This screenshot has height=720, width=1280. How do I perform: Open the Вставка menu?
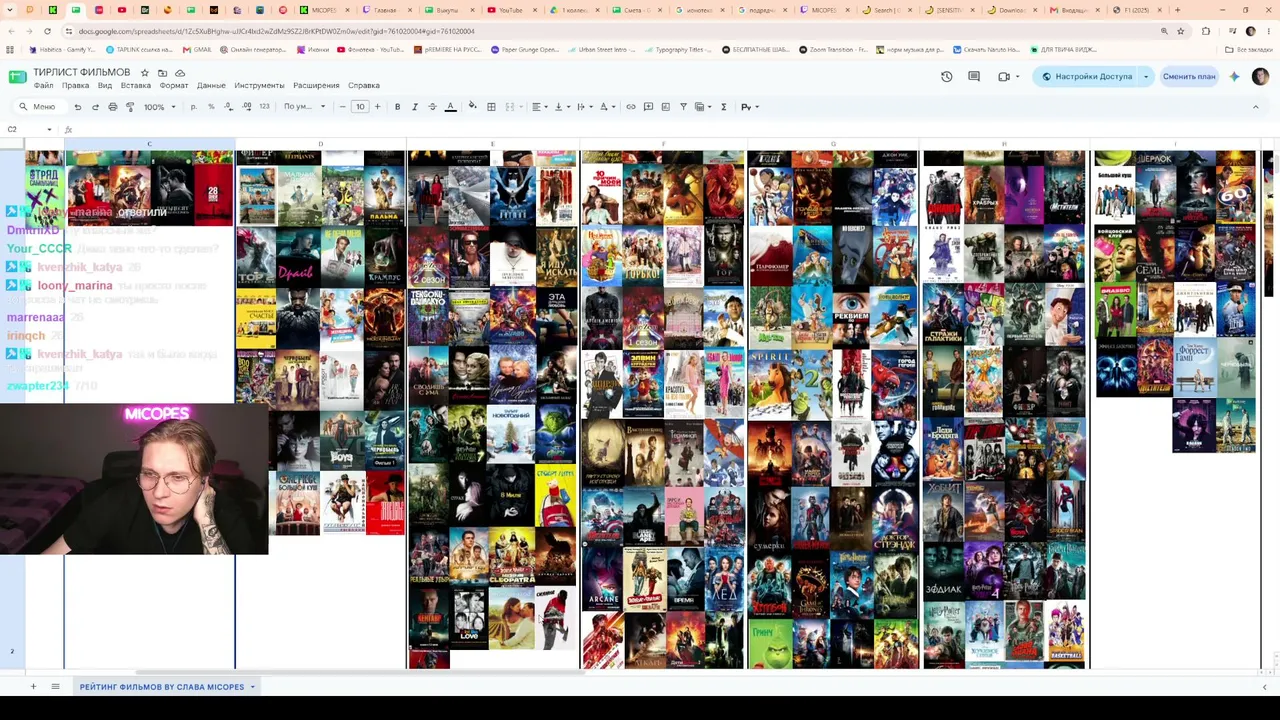click(x=136, y=86)
